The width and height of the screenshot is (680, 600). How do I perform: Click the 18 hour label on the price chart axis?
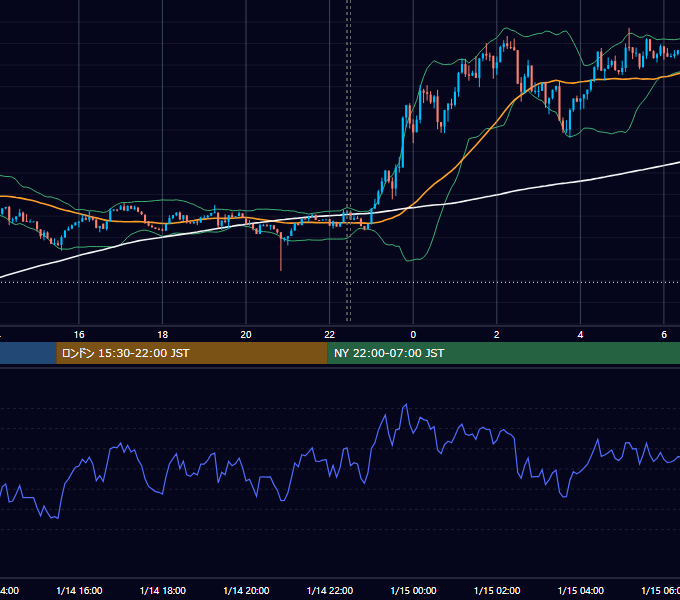pyautogui.click(x=163, y=335)
